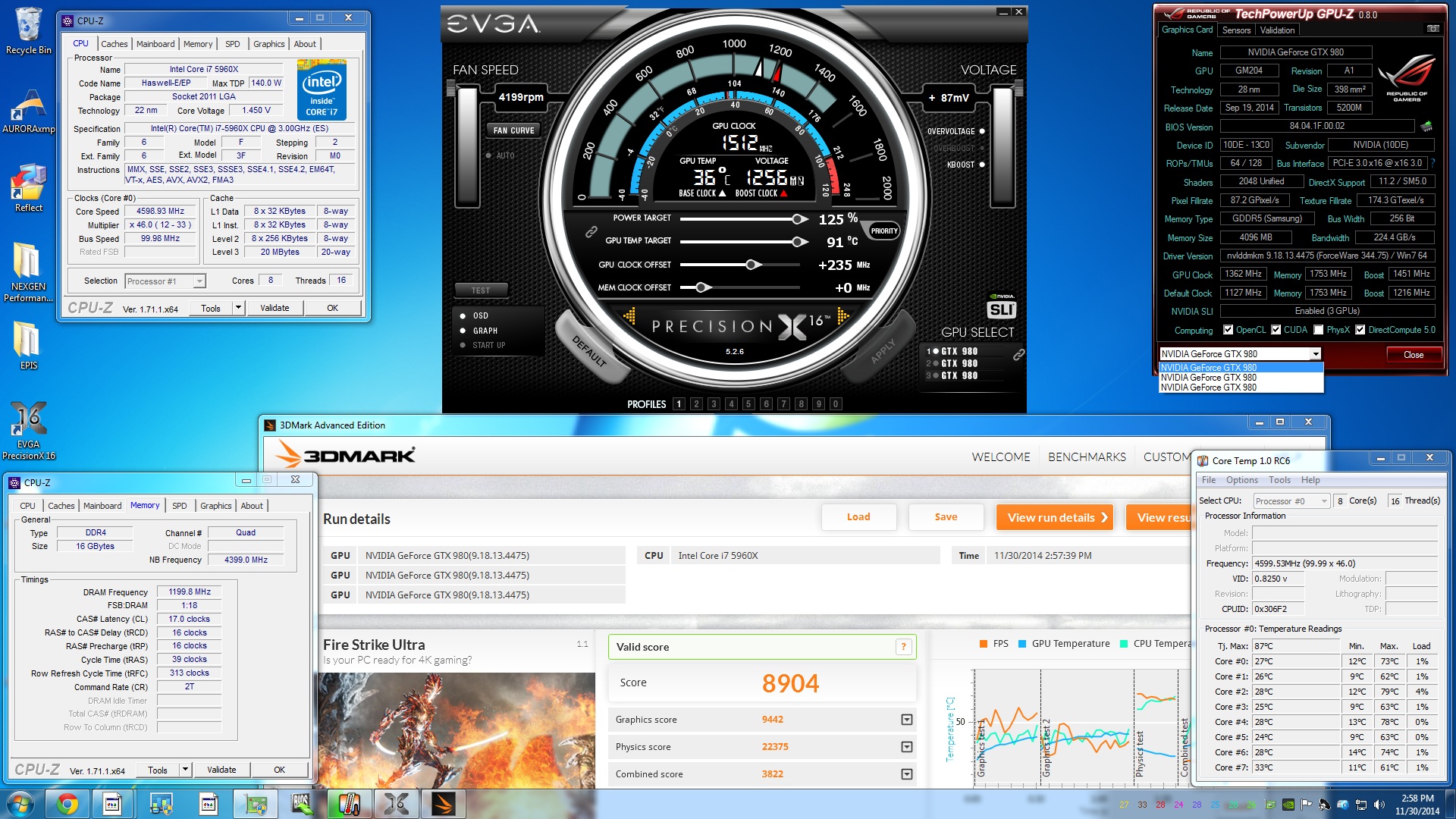1456x819 pixels.
Task: Open Reflect desktop shortcut
Action: click(x=29, y=188)
